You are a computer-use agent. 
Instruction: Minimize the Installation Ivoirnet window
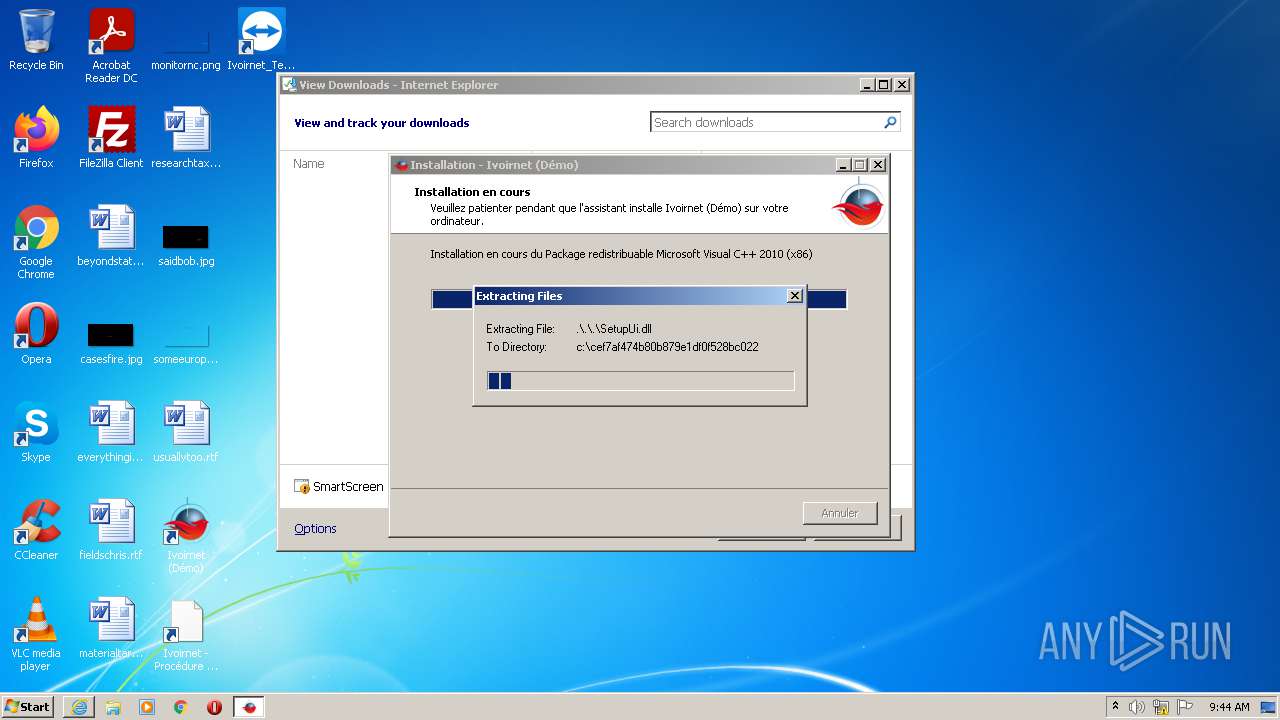(843, 165)
